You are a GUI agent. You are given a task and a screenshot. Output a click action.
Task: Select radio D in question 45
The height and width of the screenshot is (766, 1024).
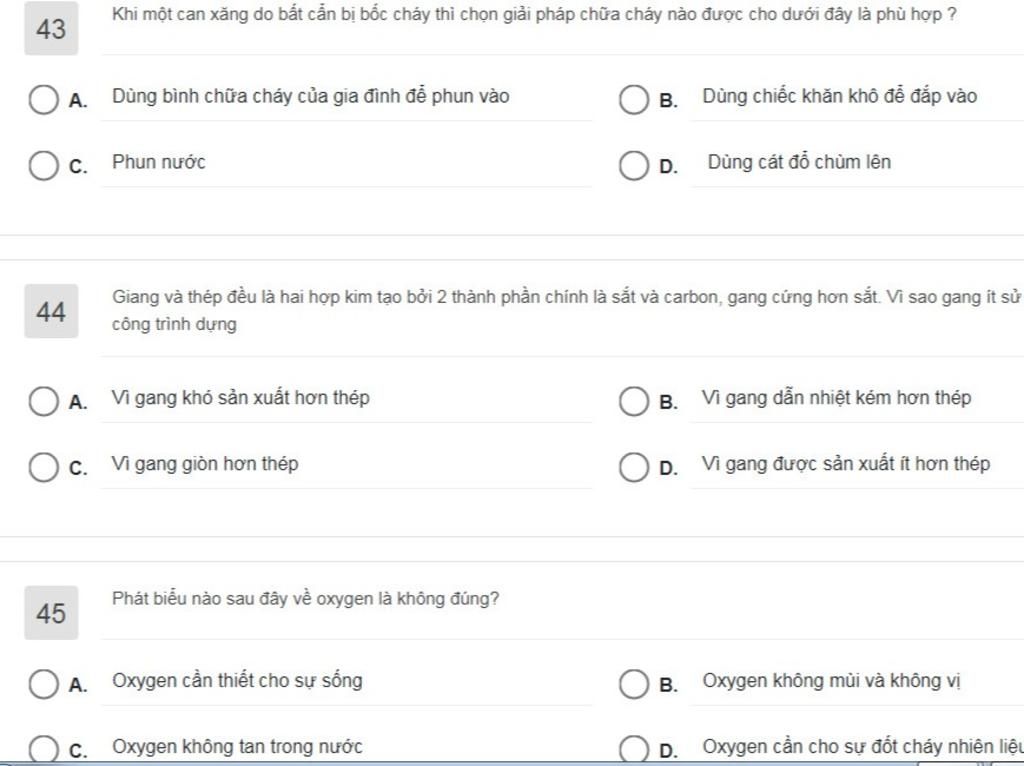point(634,750)
